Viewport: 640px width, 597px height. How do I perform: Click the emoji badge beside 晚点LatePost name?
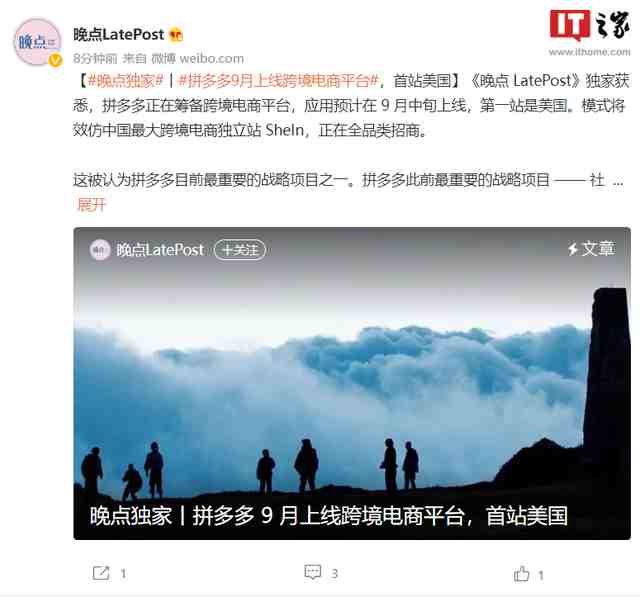point(176,35)
